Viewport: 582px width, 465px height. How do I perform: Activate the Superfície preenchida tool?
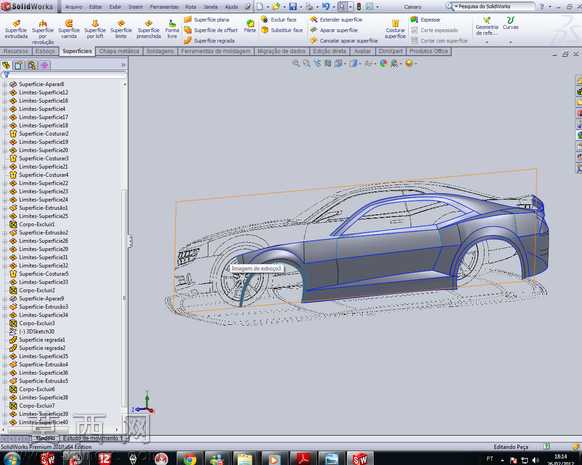coord(148,30)
